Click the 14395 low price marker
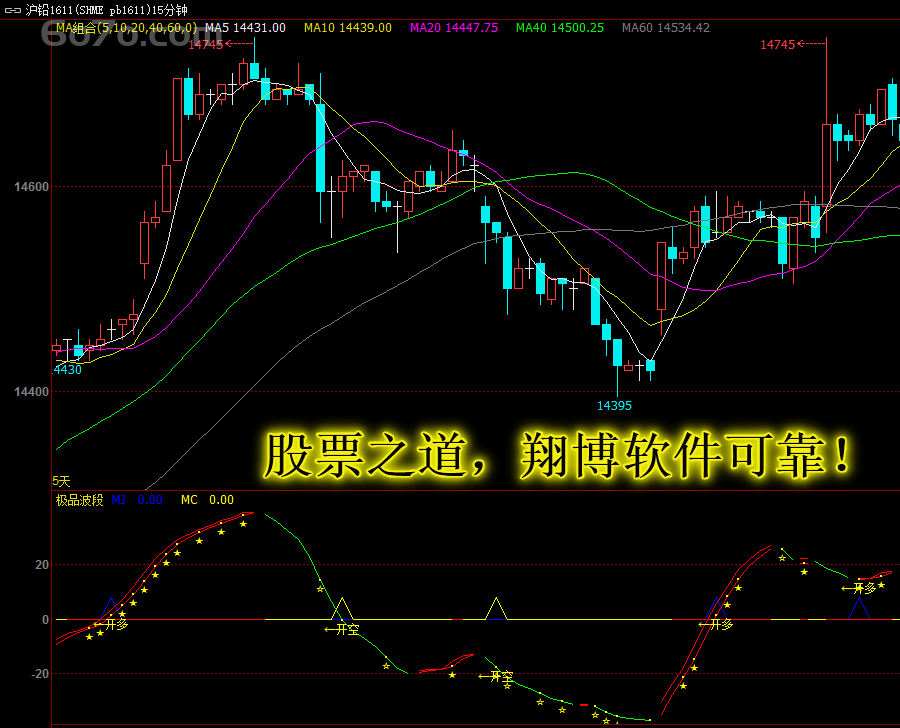Screen dimensions: 900x728 [614, 406]
